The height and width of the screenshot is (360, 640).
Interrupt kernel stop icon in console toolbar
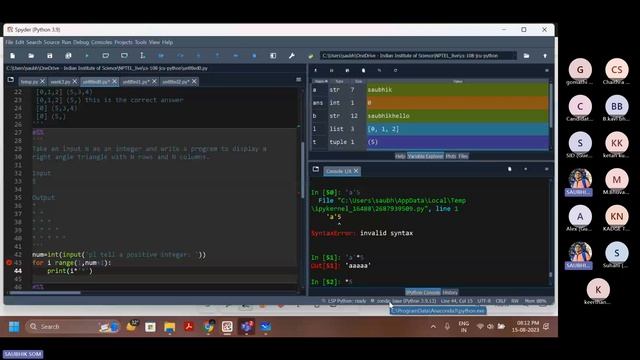tap(525, 169)
